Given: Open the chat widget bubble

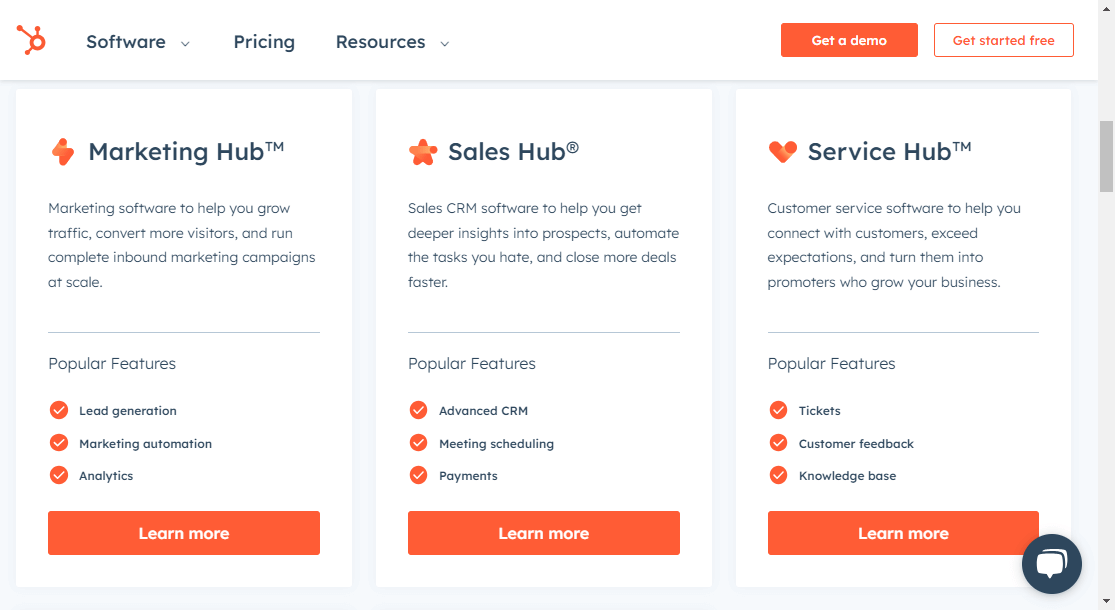Looking at the screenshot, I should [x=1052, y=564].
